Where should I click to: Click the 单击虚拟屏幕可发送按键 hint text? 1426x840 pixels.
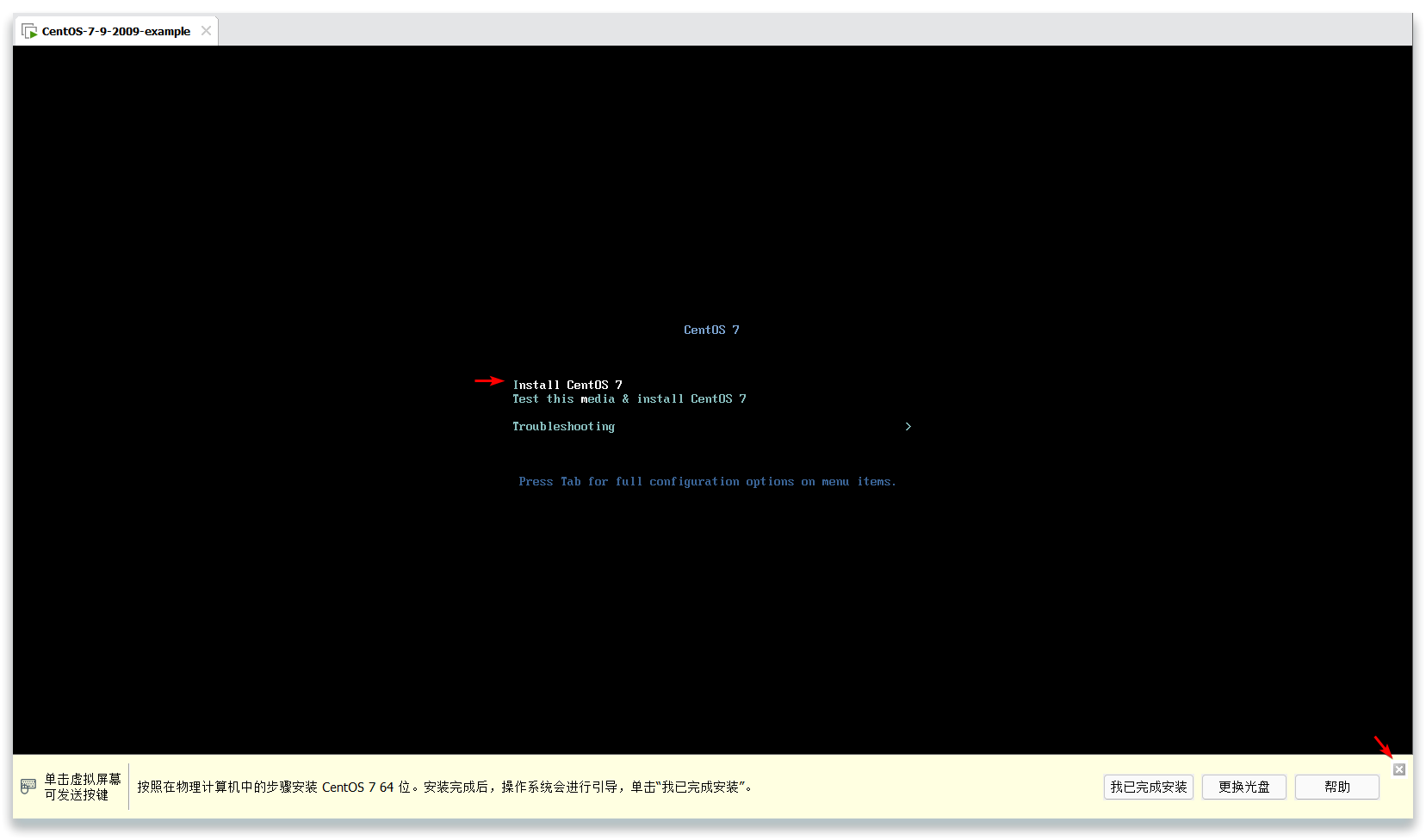coord(83,787)
